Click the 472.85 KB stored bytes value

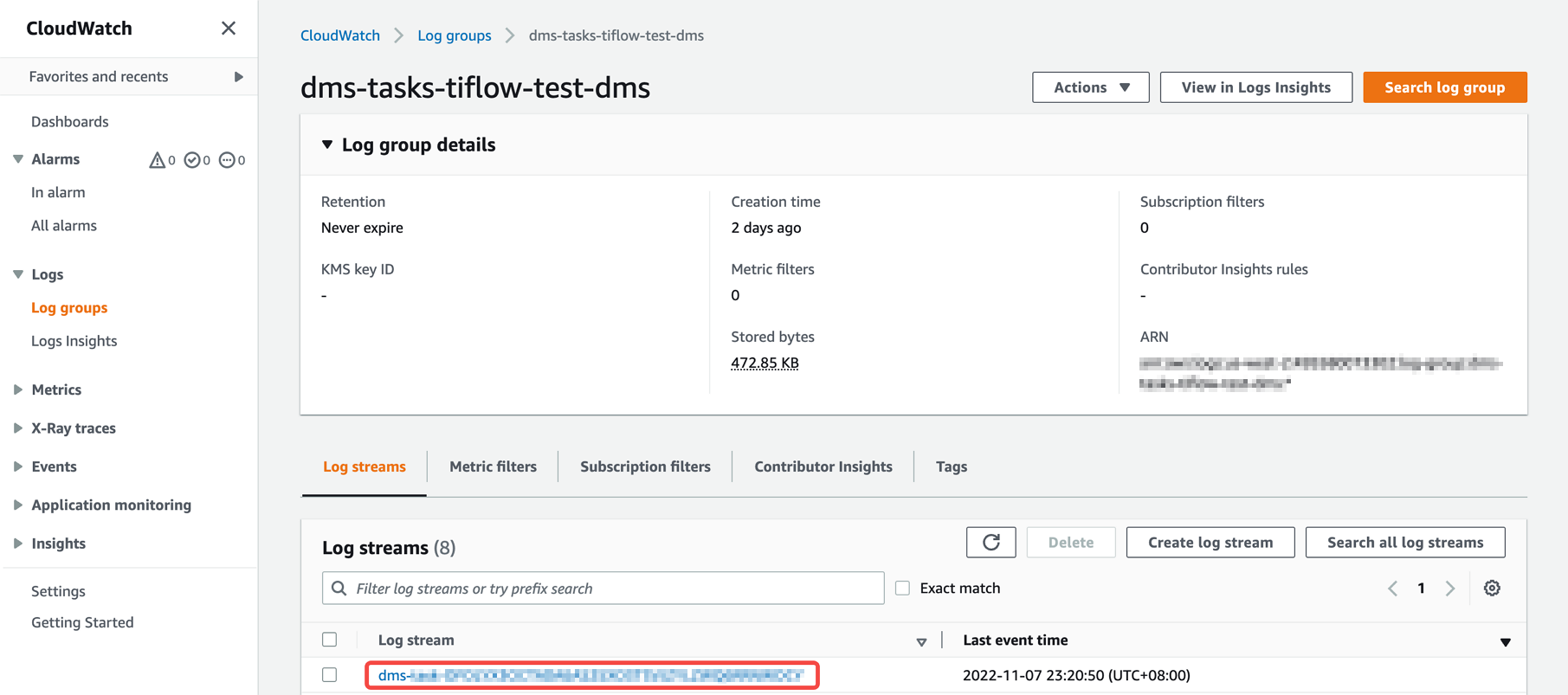[765, 363]
